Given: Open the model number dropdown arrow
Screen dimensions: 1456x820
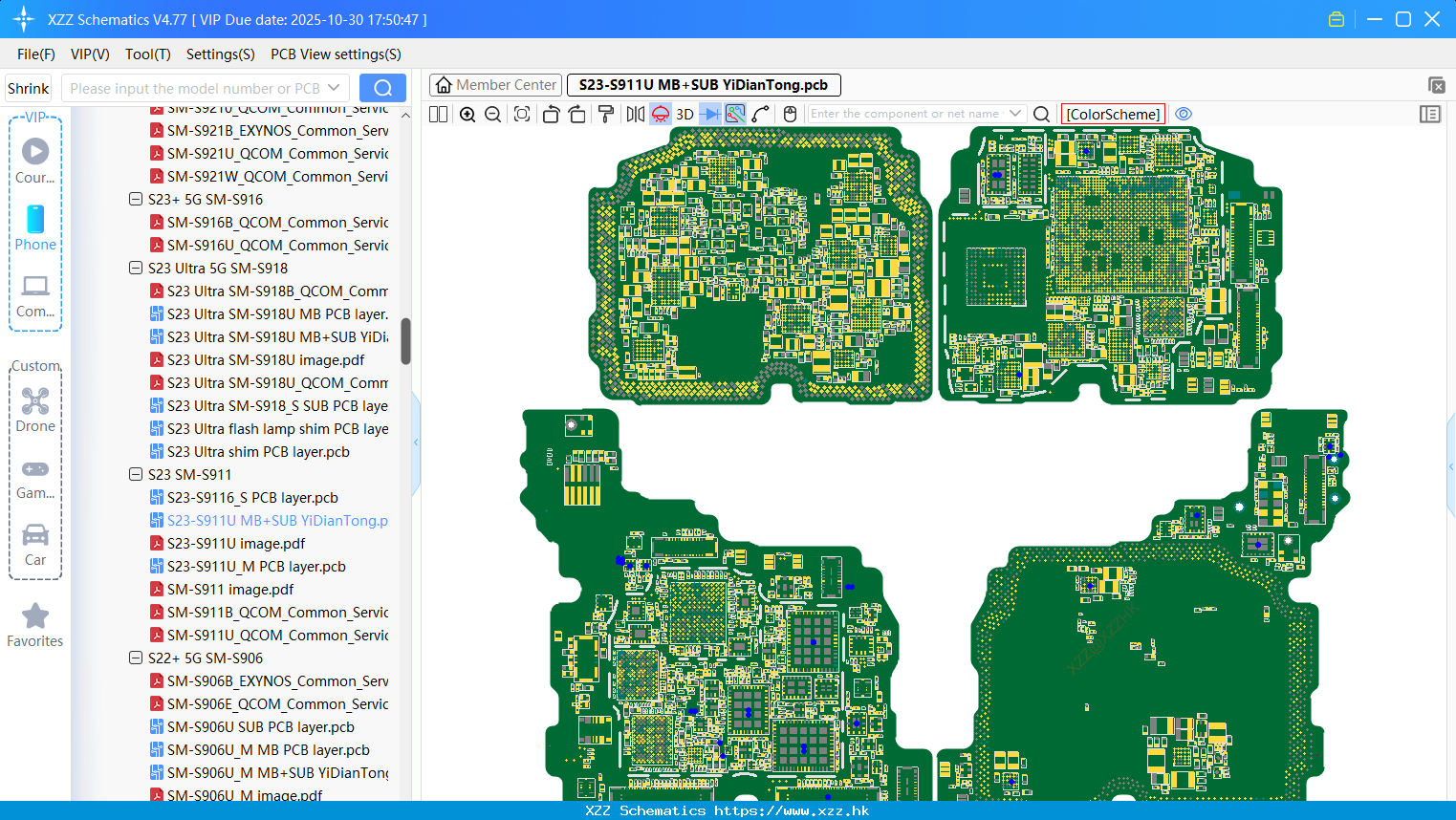Looking at the screenshot, I should pyautogui.click(x=334, y=88).
